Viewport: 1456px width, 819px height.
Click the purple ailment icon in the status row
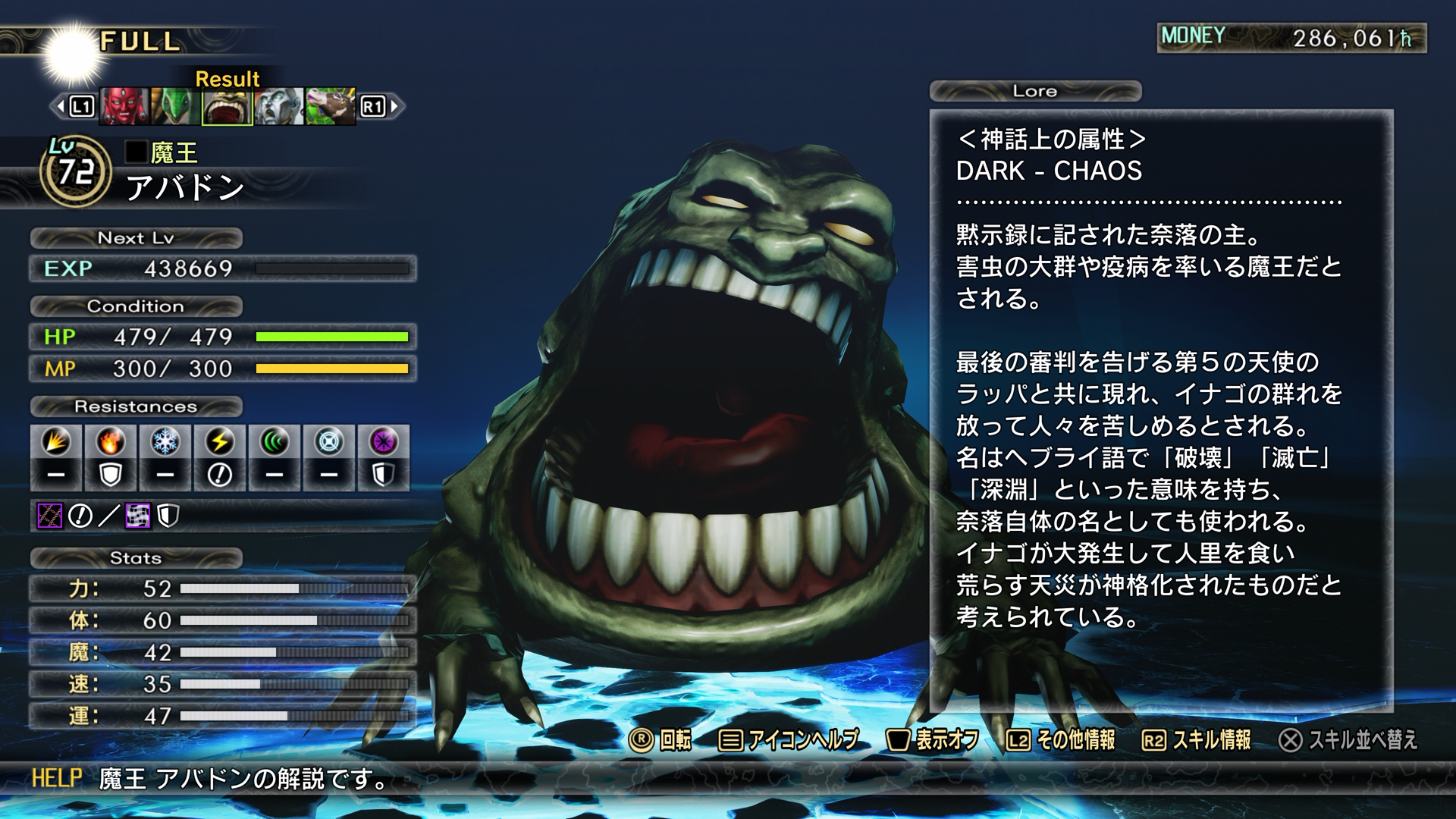click(50, 516)
